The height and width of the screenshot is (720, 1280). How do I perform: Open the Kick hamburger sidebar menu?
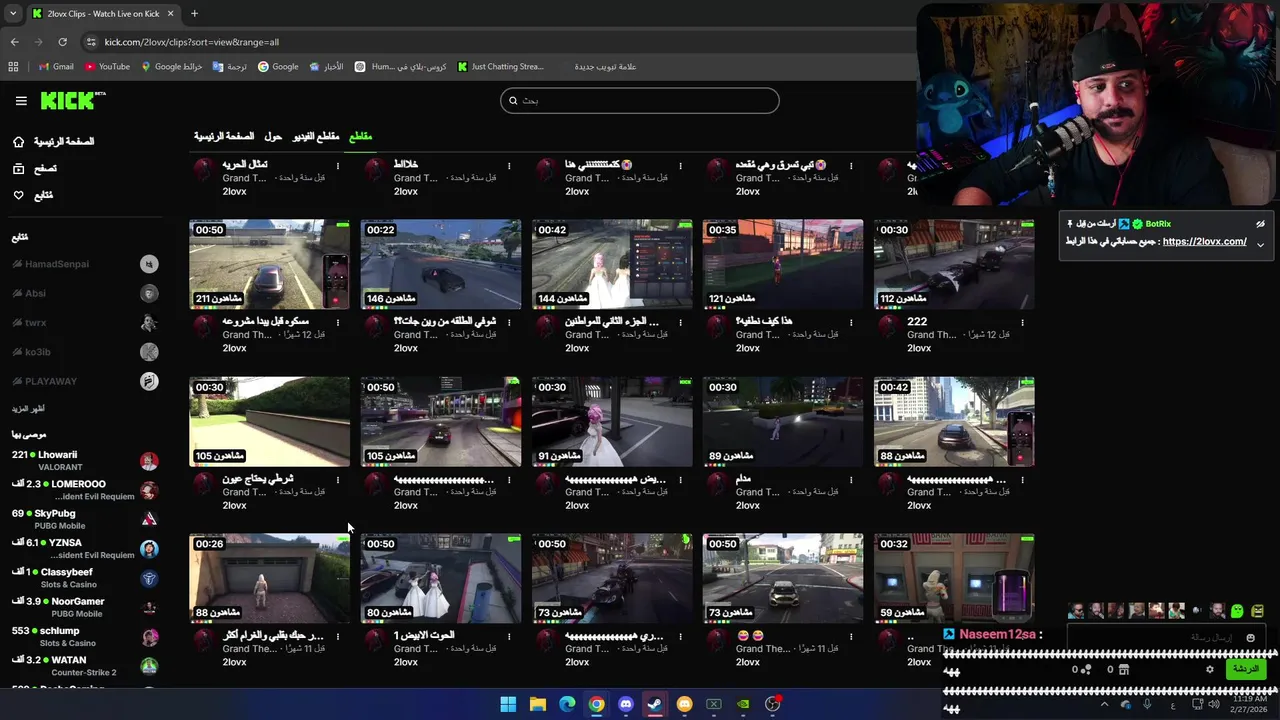pos(21,101)
